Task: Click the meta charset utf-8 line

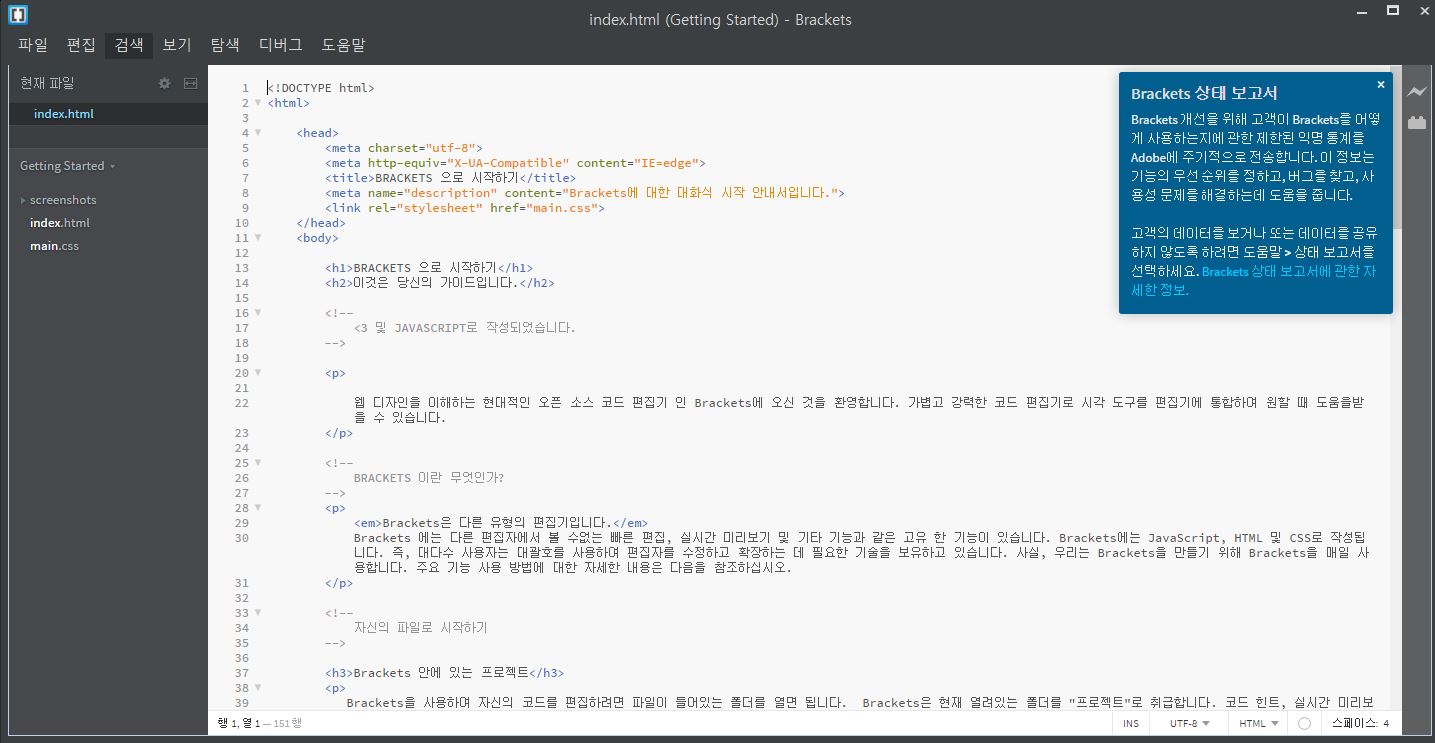Action: click(x=404, y=148)
